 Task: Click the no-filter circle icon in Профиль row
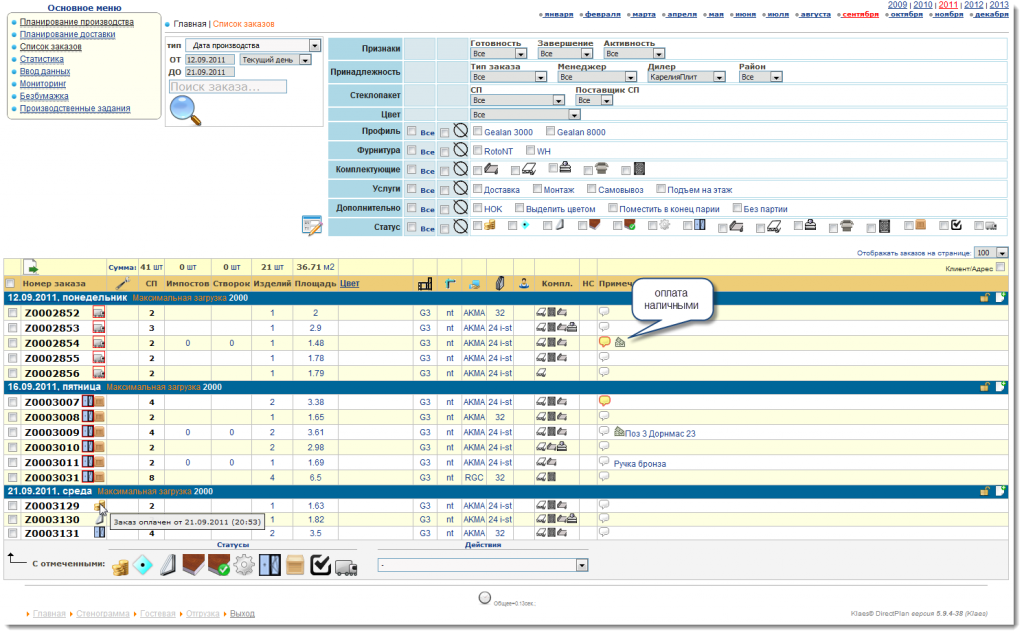[x=460, y=131]
